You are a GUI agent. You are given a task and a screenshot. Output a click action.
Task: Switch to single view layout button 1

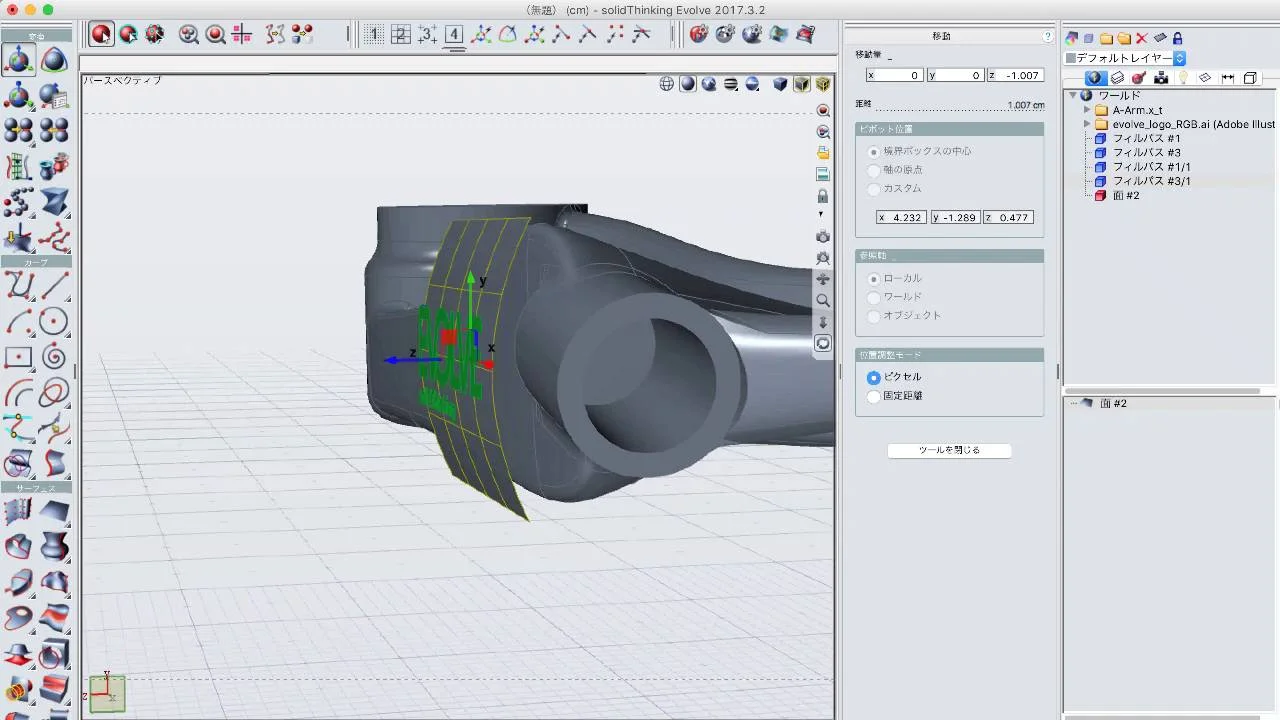pyautogui.click(x=374, y=34)
